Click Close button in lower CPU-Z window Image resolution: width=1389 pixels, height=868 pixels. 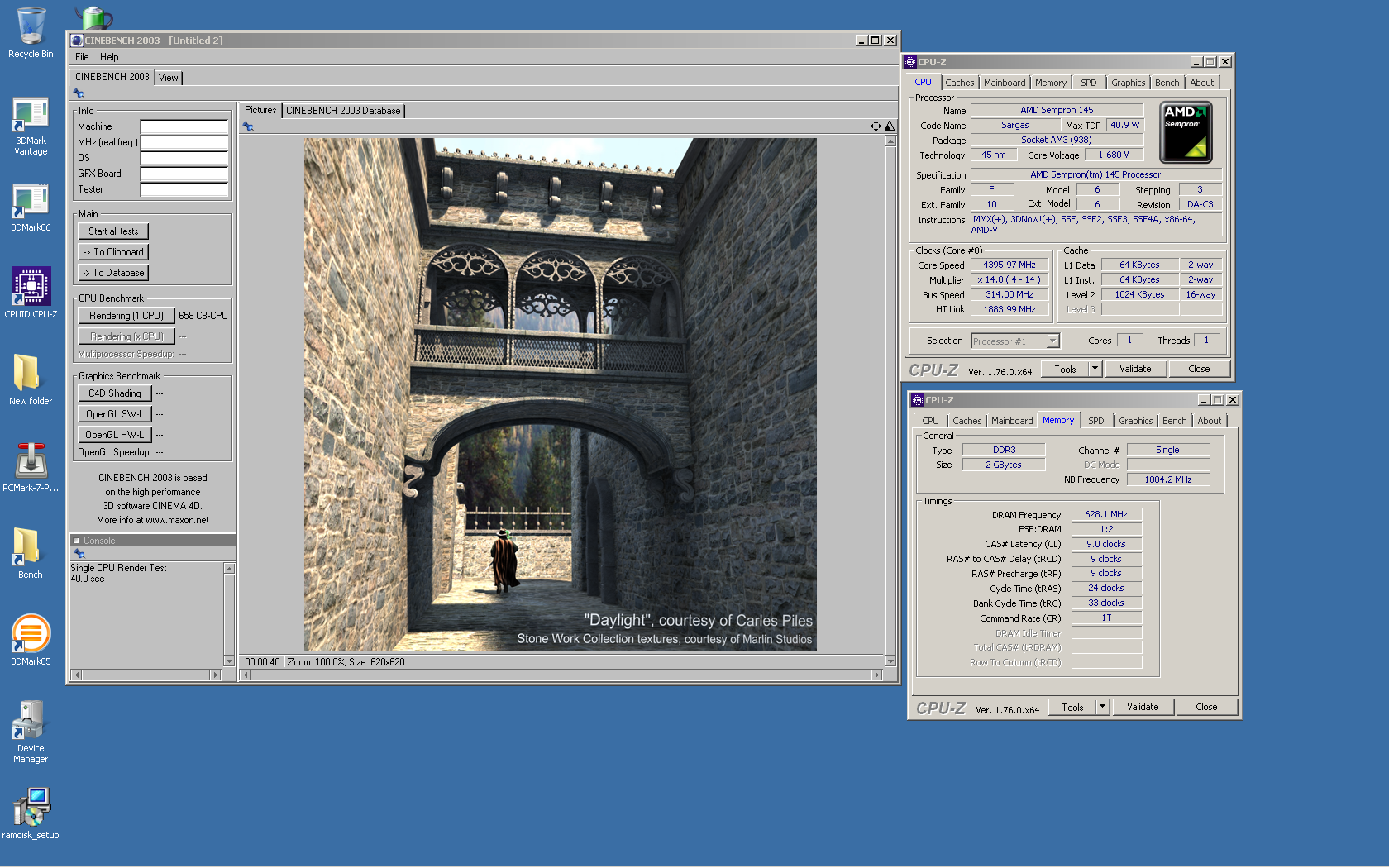tap(1206, 707)
